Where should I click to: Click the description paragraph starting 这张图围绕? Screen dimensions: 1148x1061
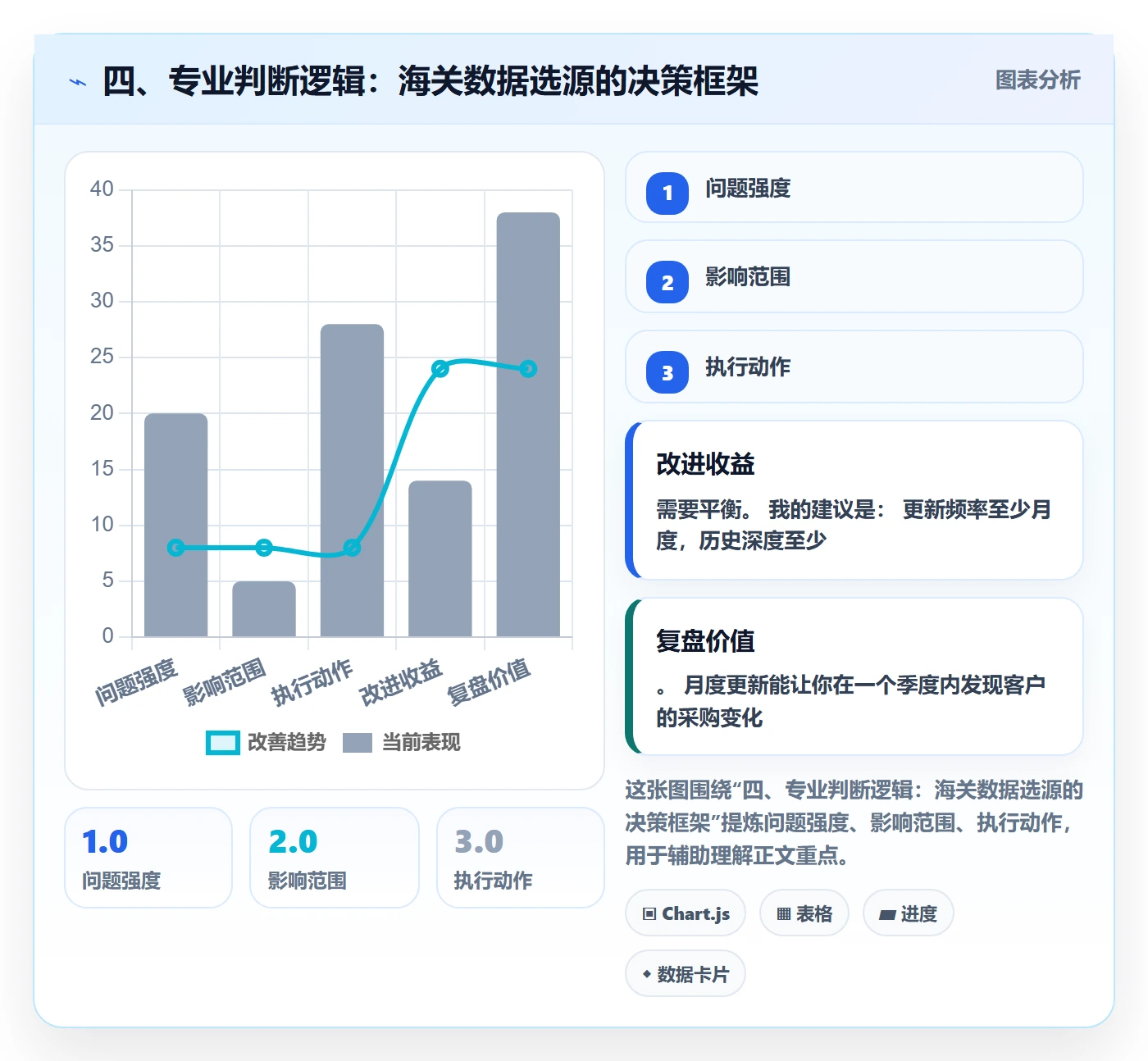pos(854,822)
